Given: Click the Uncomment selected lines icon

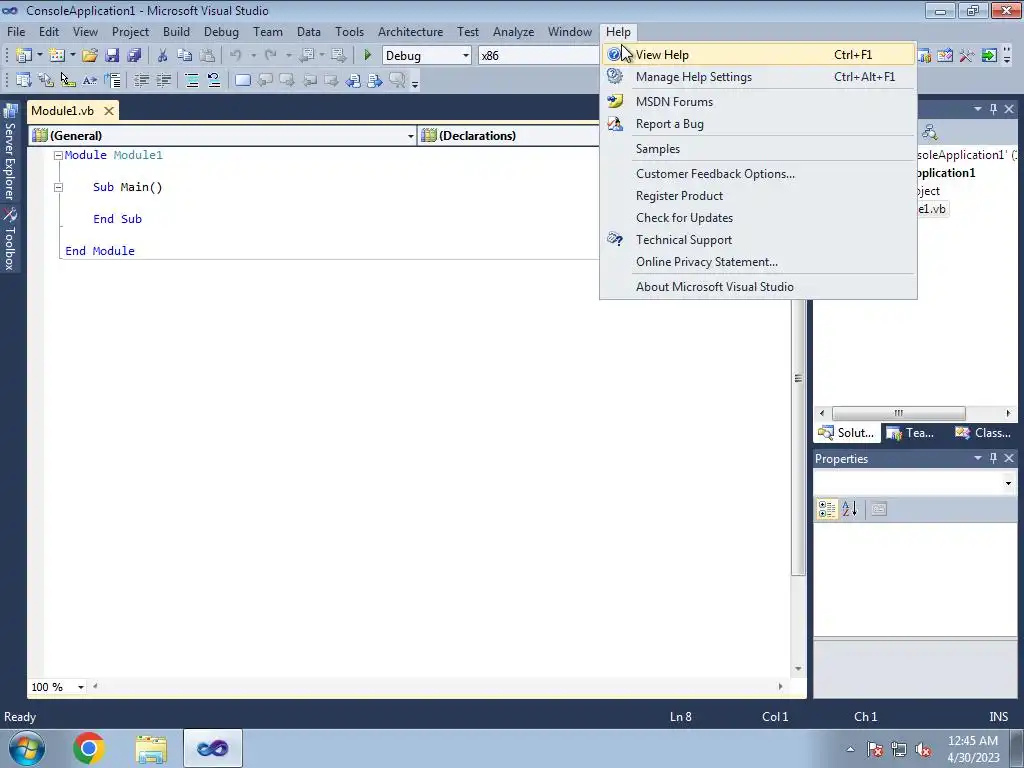Looking at the screenshot, I should (x=214, y=80).
